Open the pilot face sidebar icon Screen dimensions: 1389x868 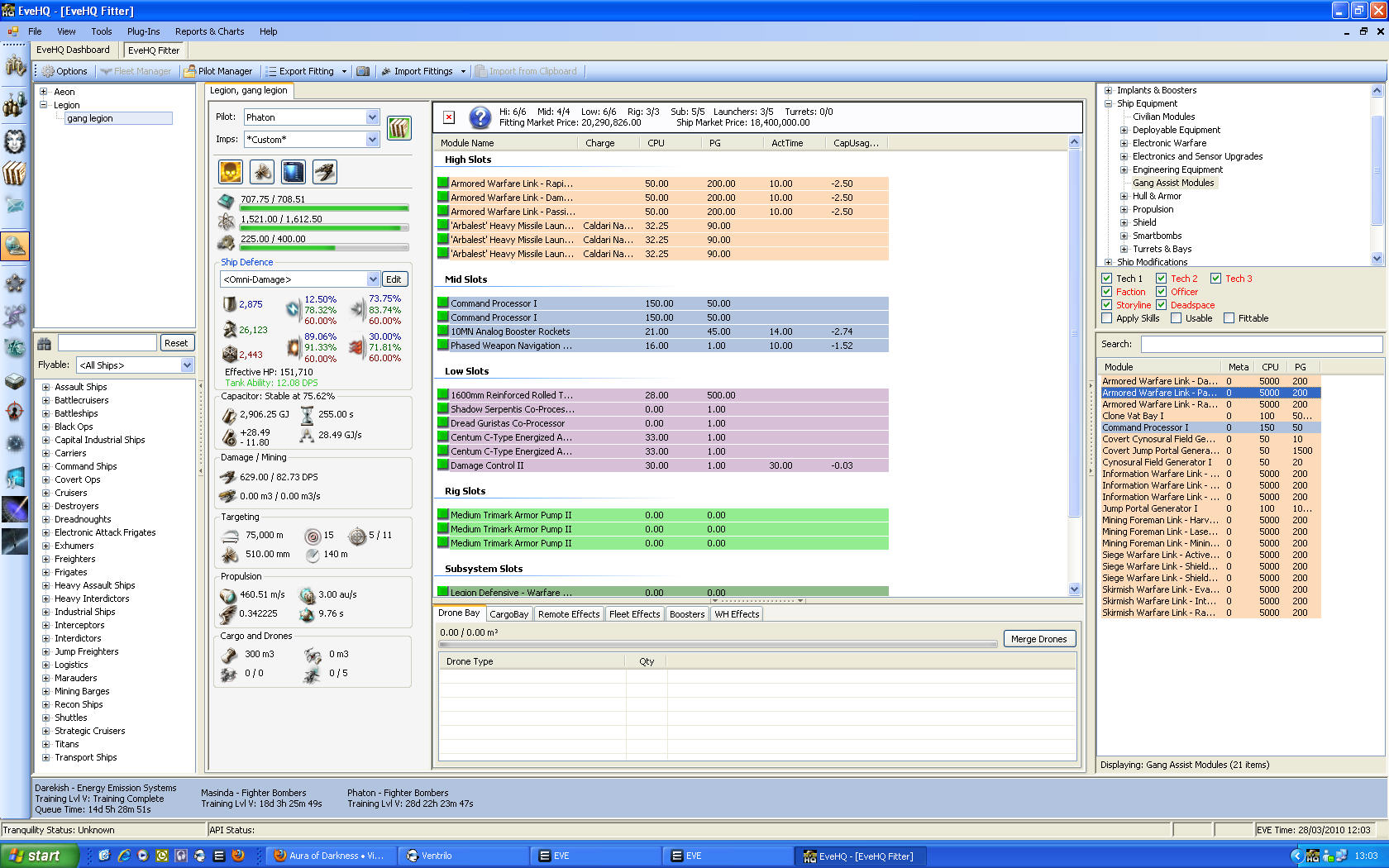15,141
